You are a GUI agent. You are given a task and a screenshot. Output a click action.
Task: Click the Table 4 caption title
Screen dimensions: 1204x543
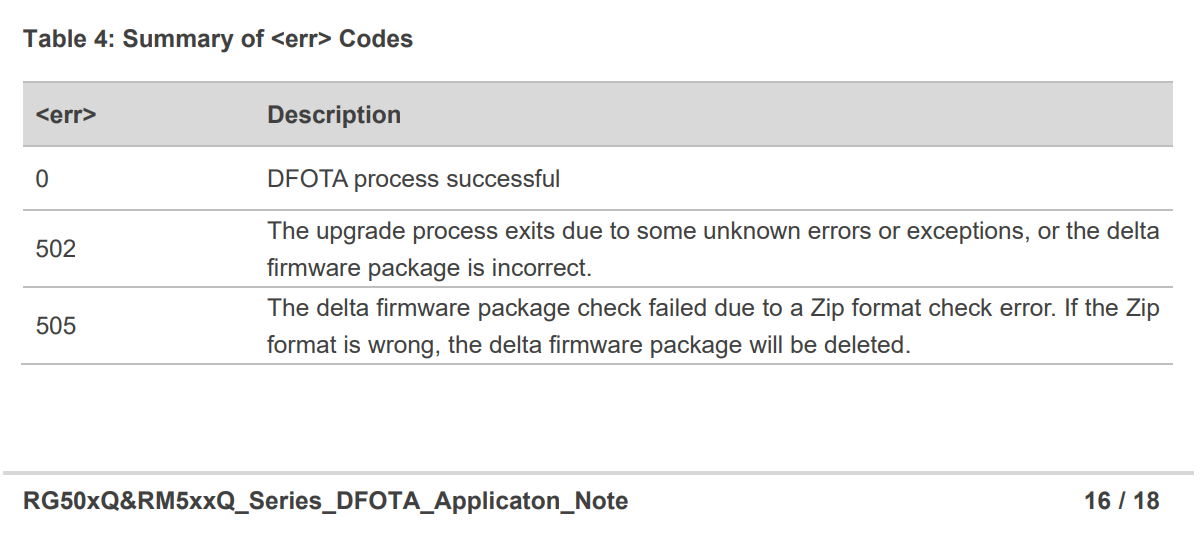[218, 39]
